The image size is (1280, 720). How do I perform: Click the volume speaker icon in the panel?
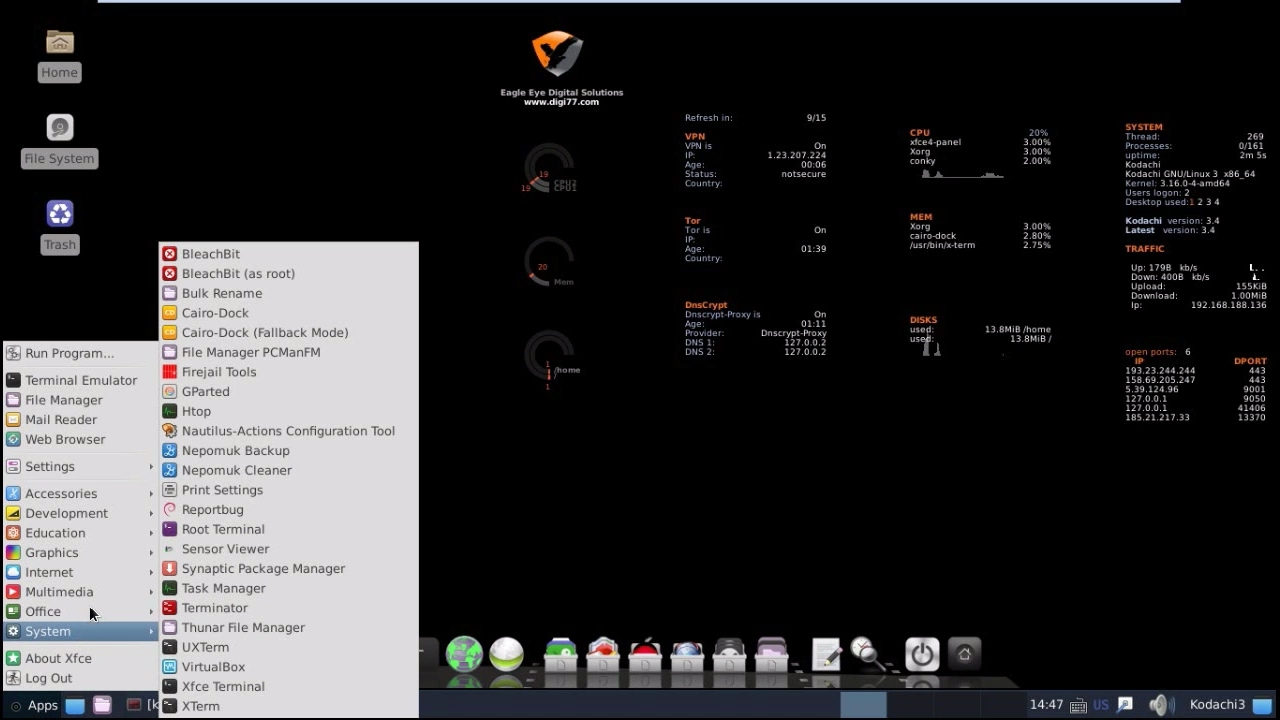point(1161,705)
